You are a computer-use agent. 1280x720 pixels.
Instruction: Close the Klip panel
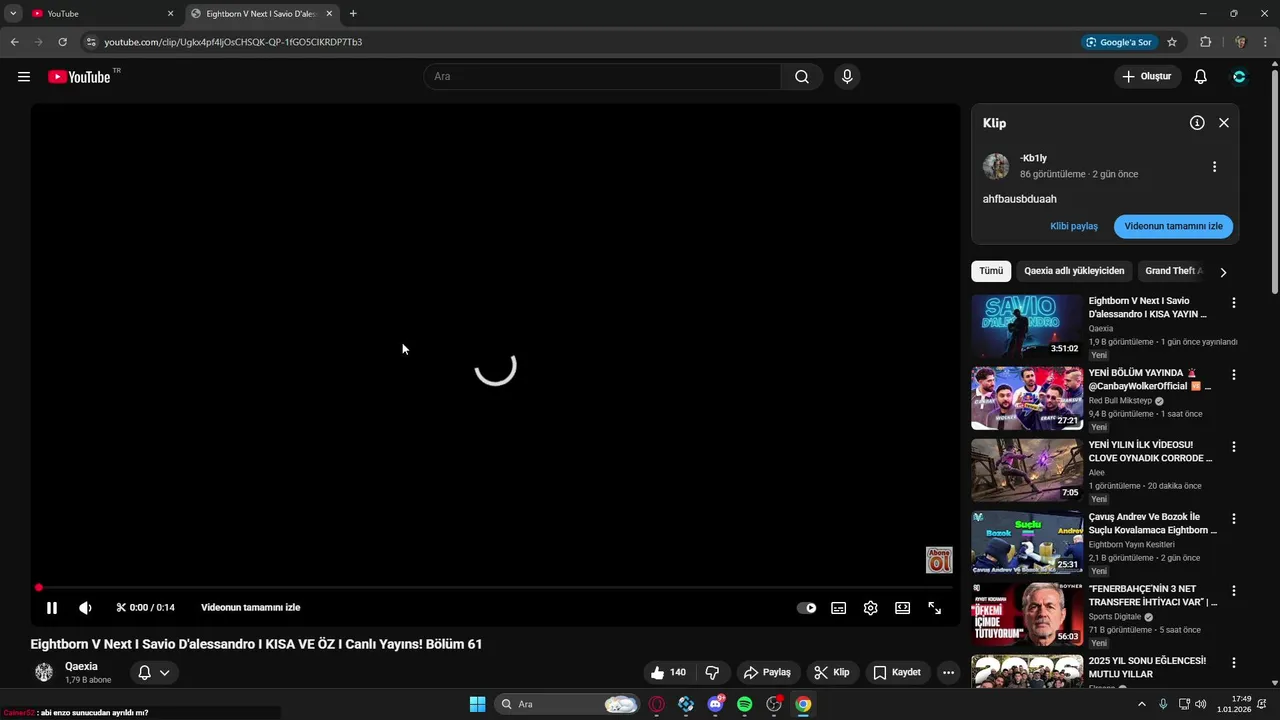pyautogui.click(x=1224, y=123)
